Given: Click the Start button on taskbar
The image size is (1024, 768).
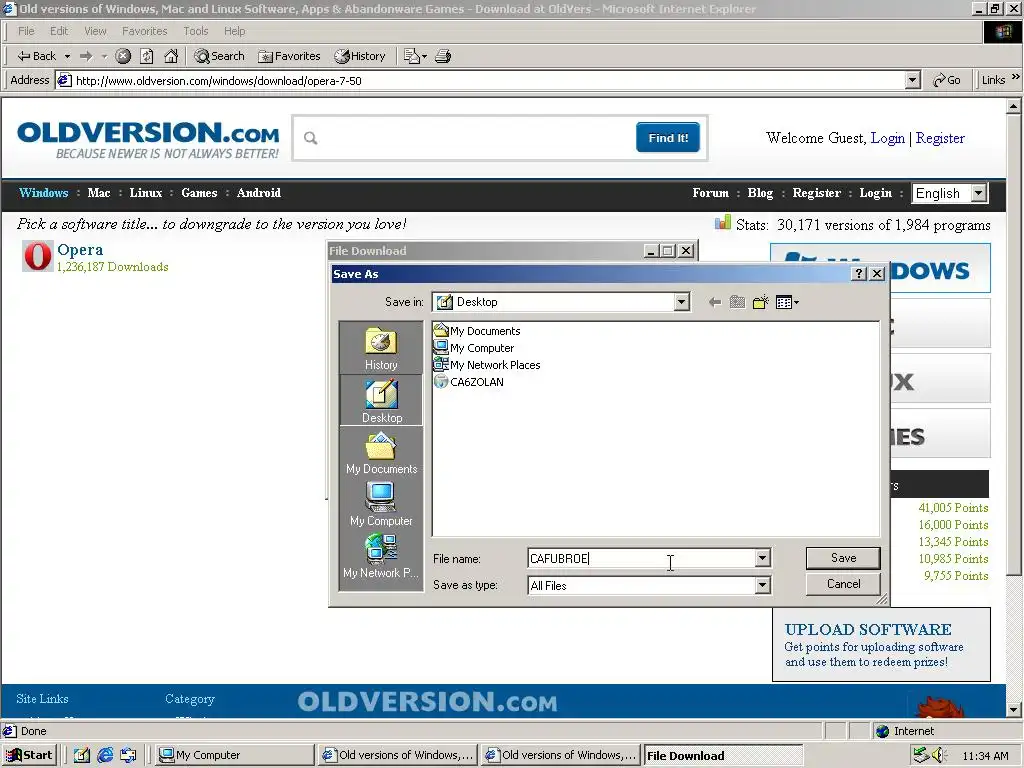Looking at the screenshot, I should (x=29, y=755).
